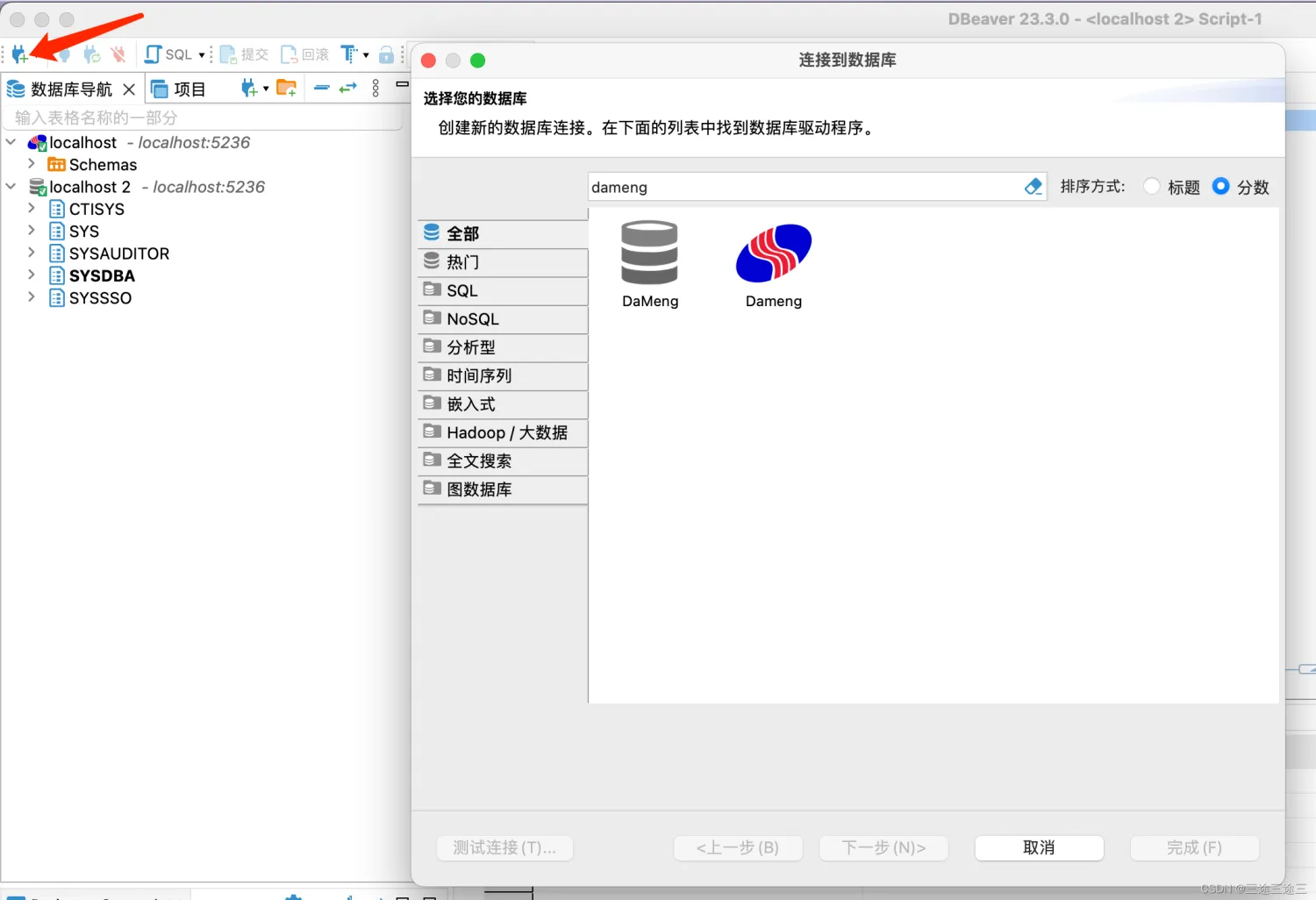Select the 分数 sort radio button
Screen dimensions: 1316x900
pyautogui.click(x=1220, y=186)
